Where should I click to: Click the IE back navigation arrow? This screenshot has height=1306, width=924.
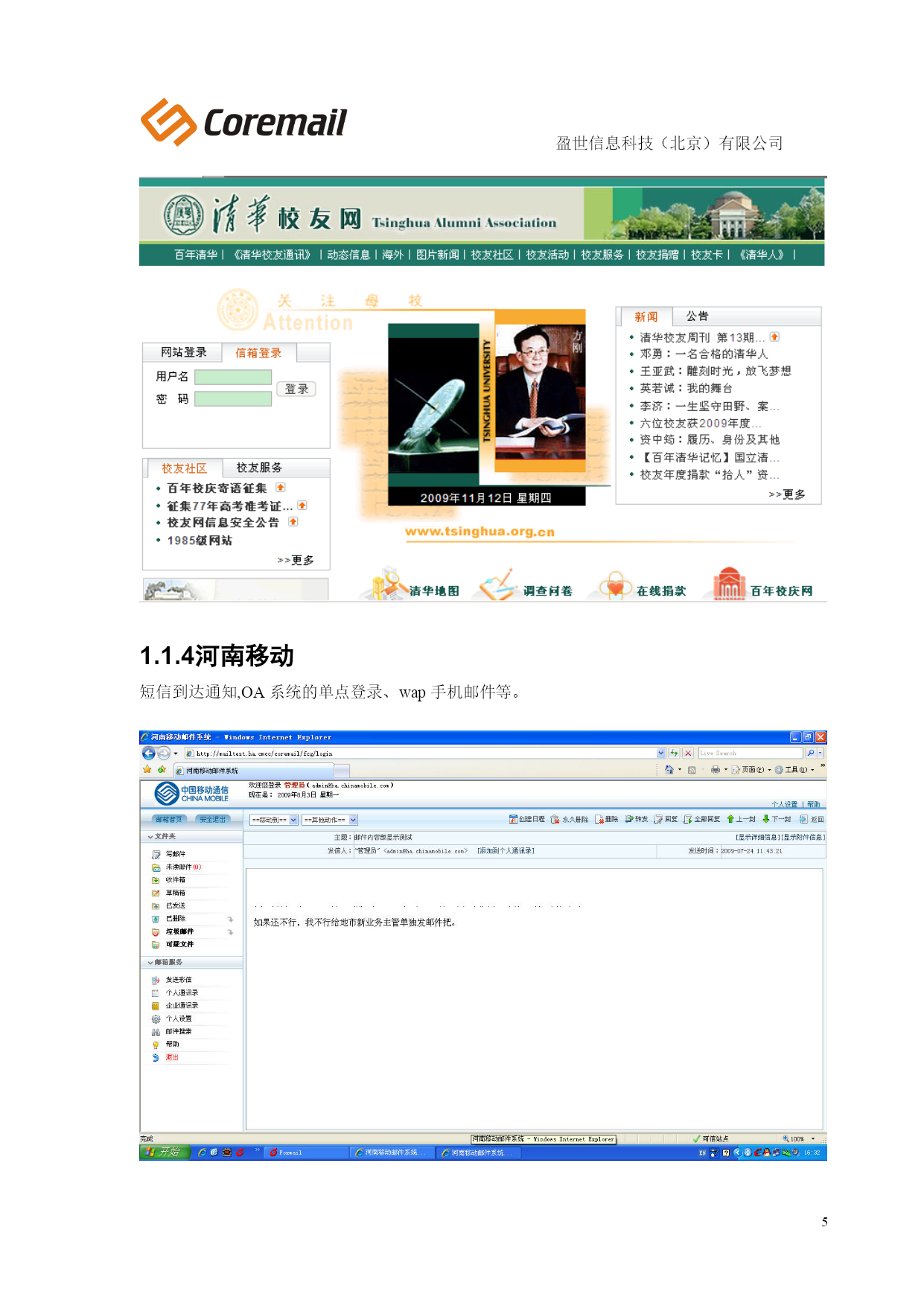pos(148,753)
